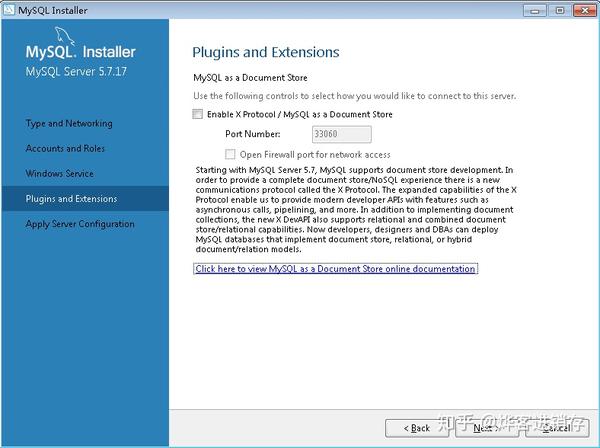The image size is (600, 448).
Task: Click the Port Number field showing 33060
Action: click(341, 134)
